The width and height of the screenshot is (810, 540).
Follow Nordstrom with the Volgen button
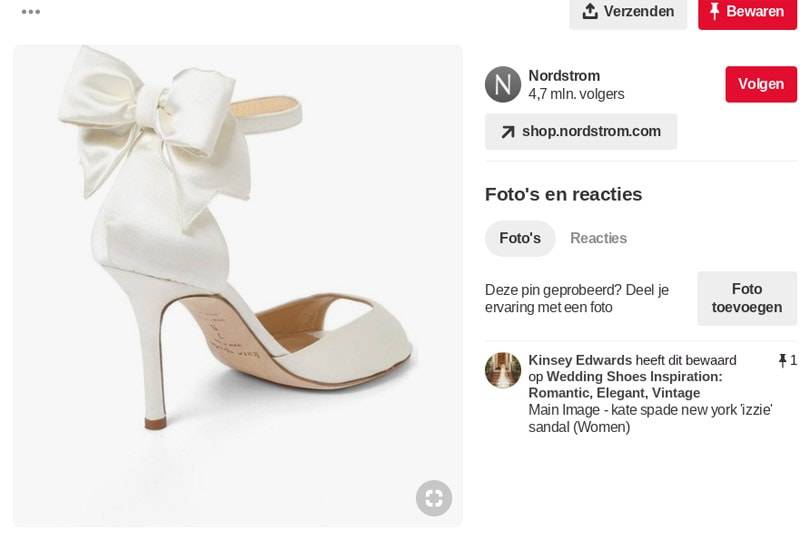(761, 84)
